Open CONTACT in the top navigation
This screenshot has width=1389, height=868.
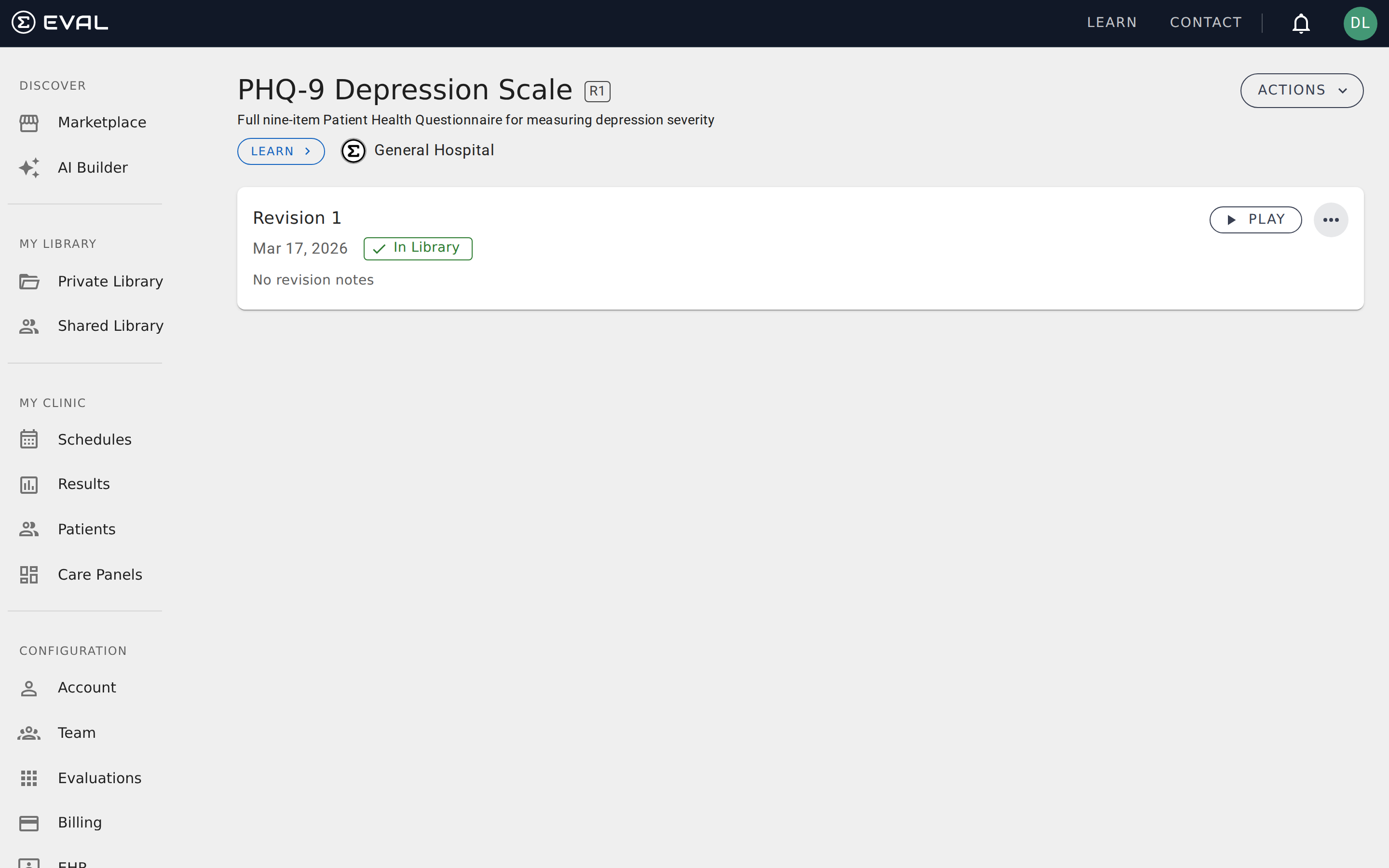pos(1205,23)
